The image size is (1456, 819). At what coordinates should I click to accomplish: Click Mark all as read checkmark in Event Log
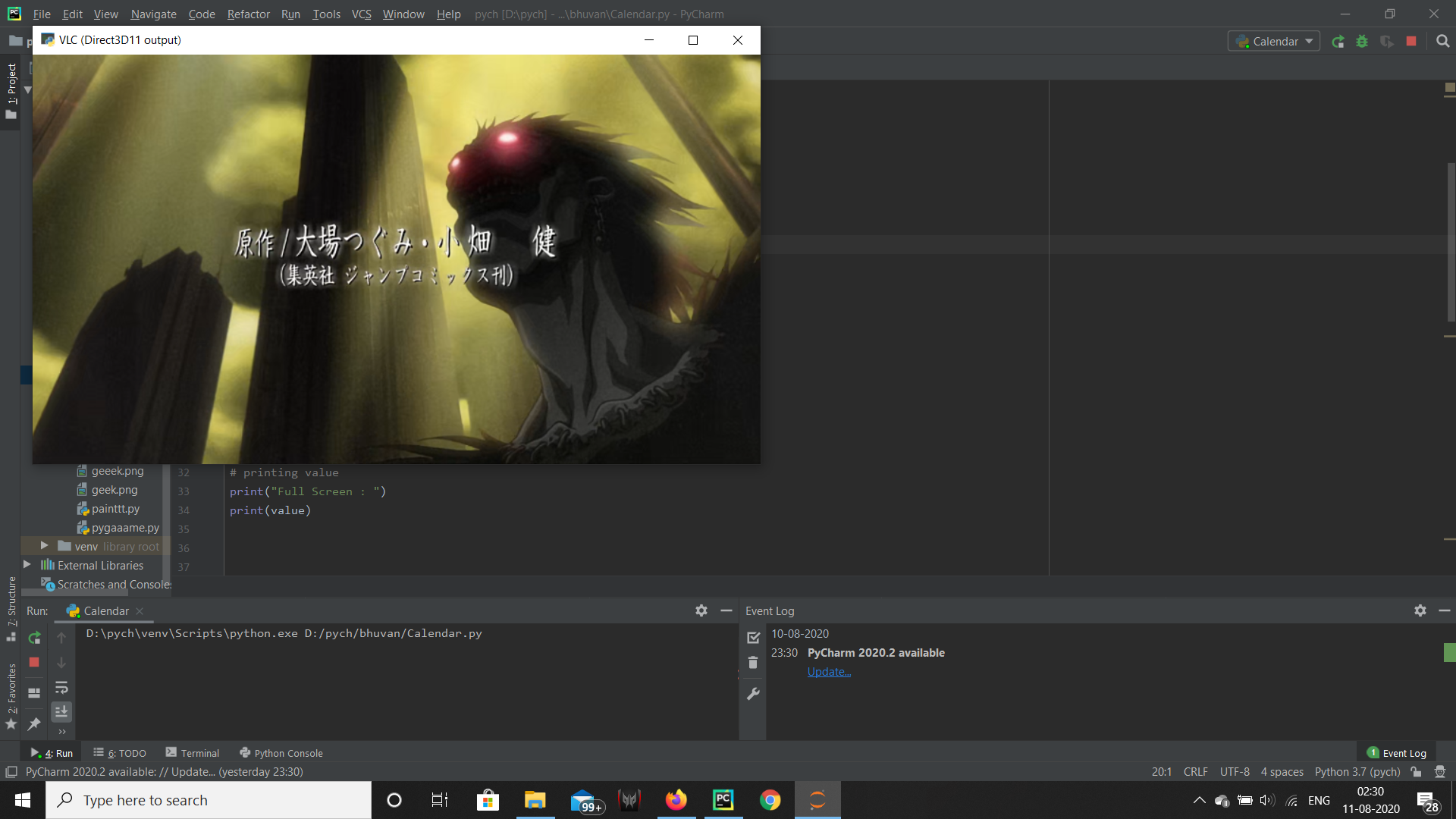tap(753, 638)
